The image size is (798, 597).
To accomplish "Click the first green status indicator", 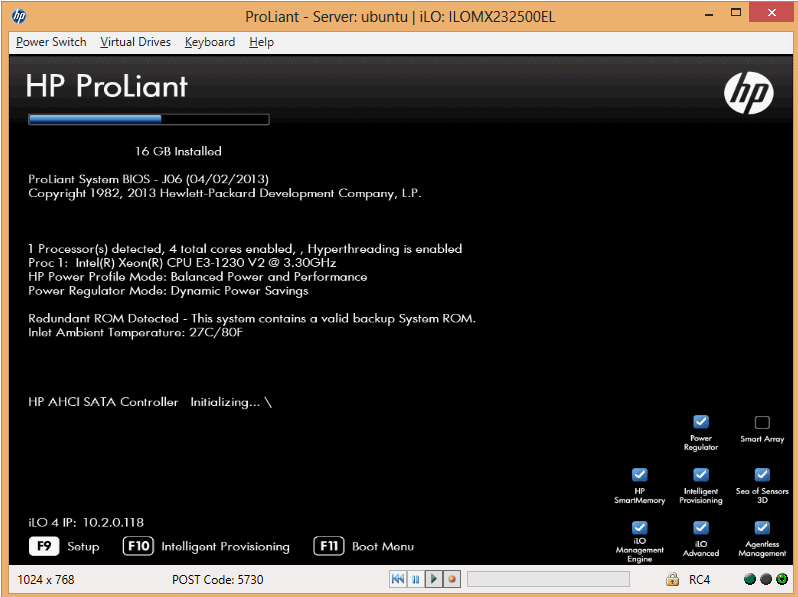I will (x=749, y=579).
